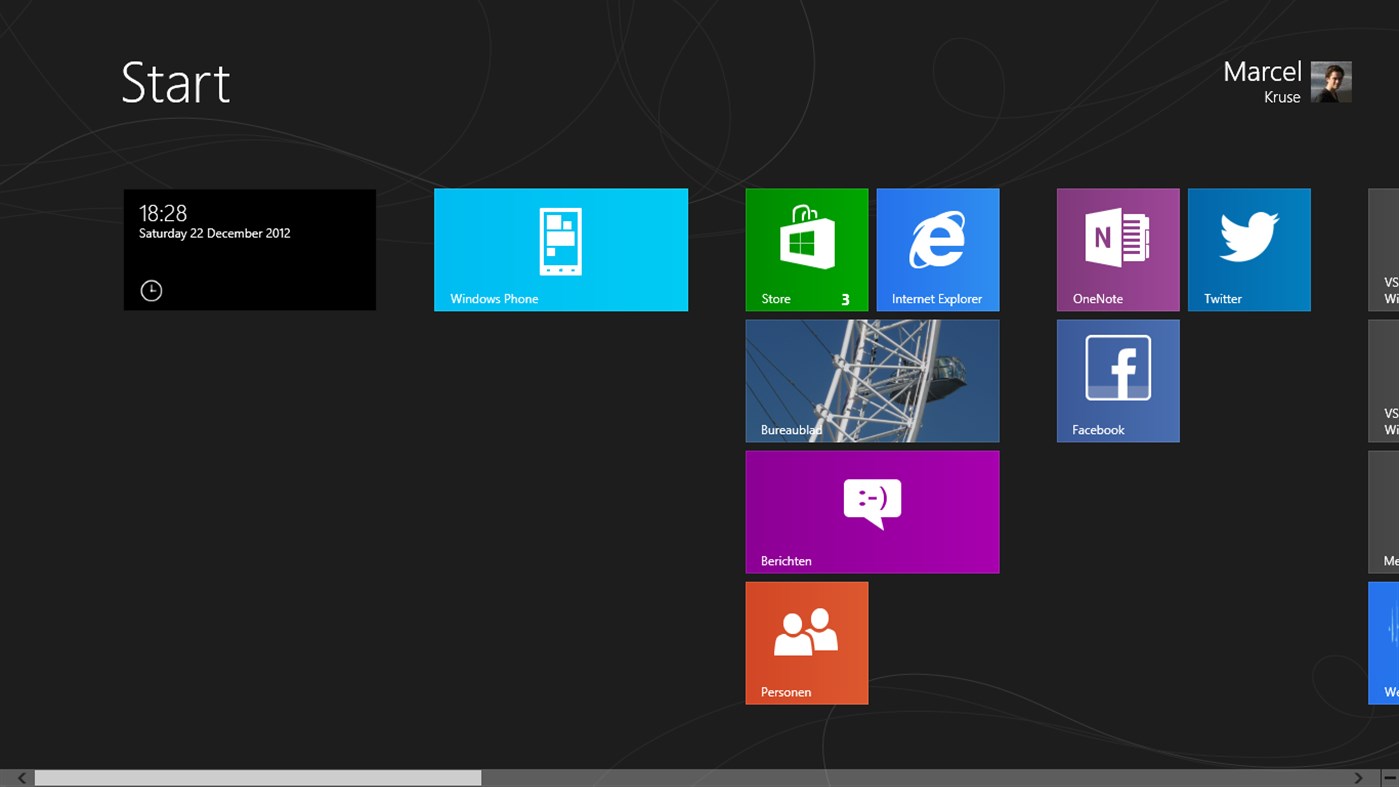Select the live clock tile showing 18:28
The width and height of the screenshot is (1399, 787).
(x=249, y=249)
